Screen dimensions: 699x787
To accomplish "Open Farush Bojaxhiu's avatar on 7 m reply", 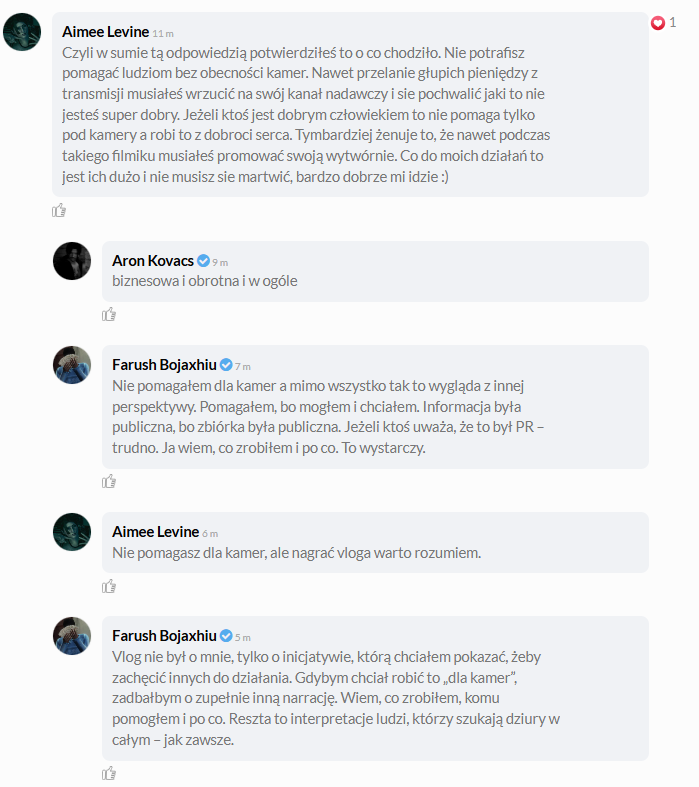I will pos(72,365).
